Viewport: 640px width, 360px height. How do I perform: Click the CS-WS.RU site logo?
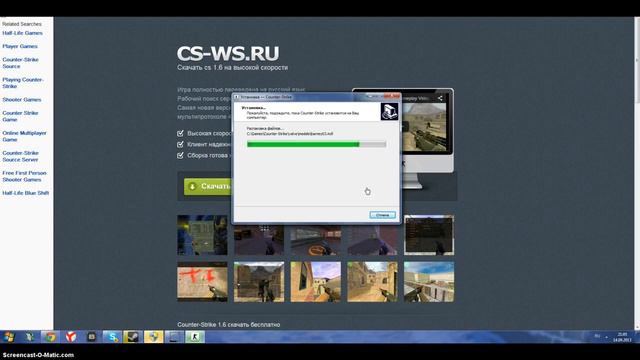[228, 53]
